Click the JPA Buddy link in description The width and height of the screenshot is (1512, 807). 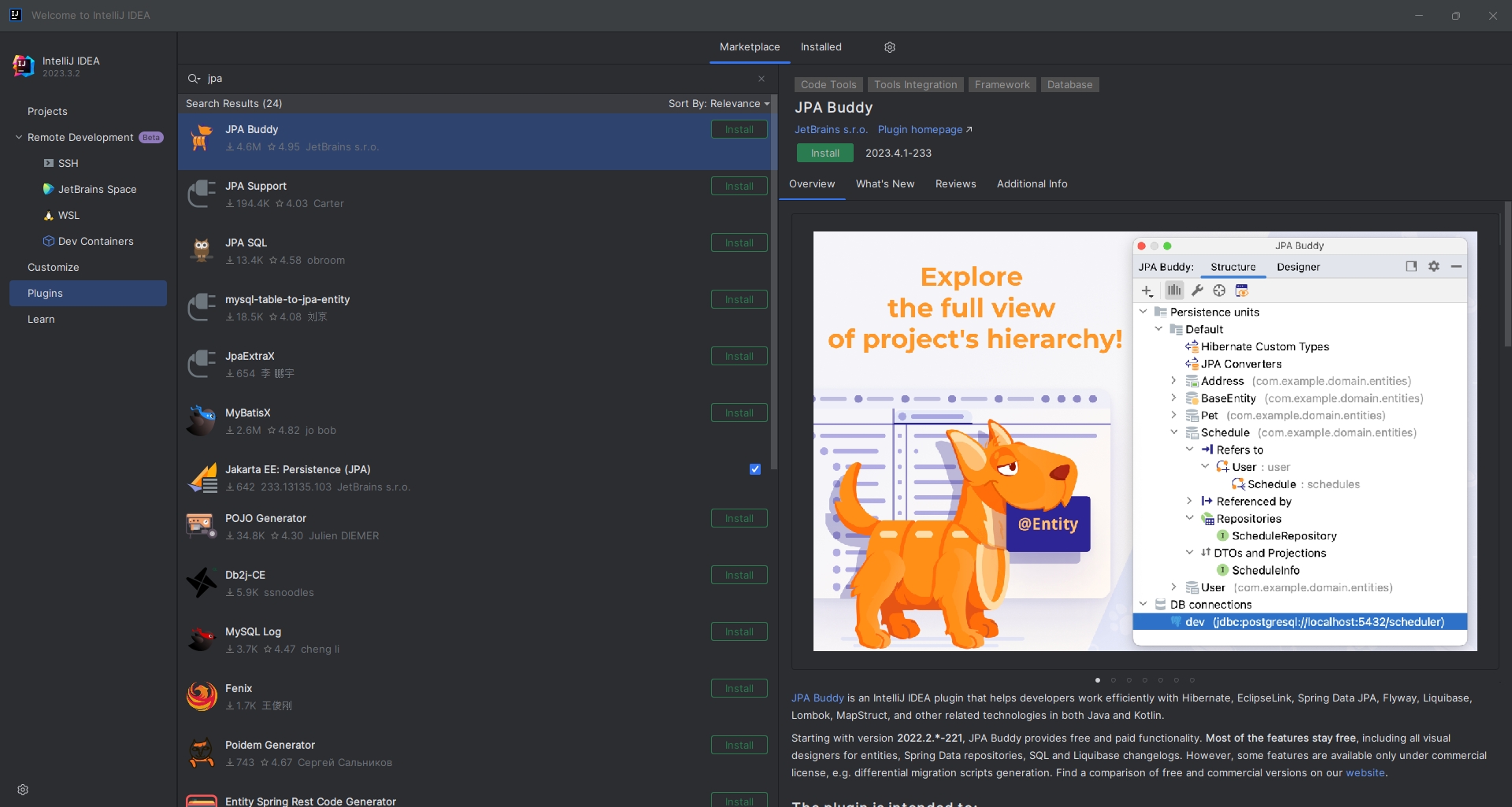pos(817,698)
